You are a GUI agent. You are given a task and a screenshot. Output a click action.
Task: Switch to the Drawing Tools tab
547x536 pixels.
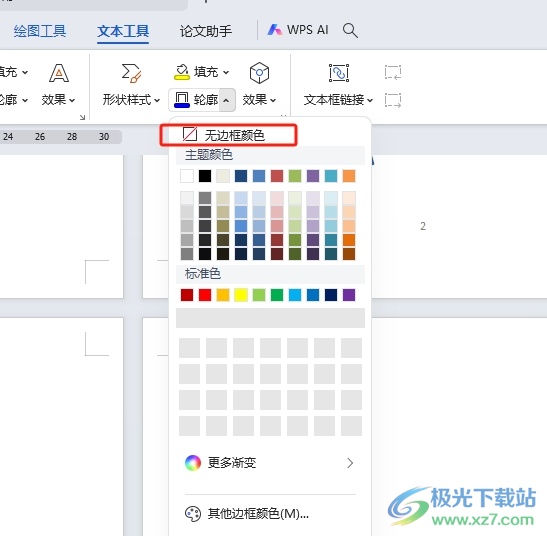(x=40, y=31)
